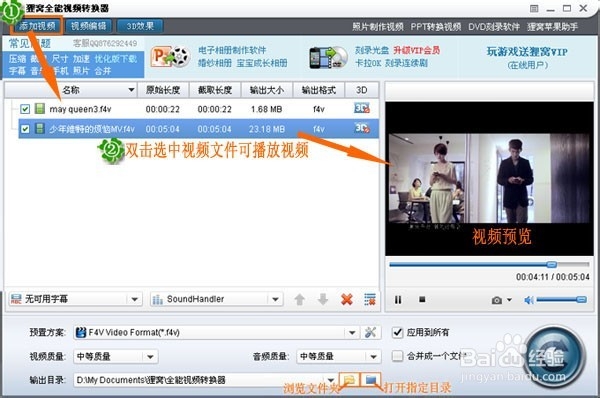Click 3D icon in 少年维特的烦恼MV row

click(362, 128)
